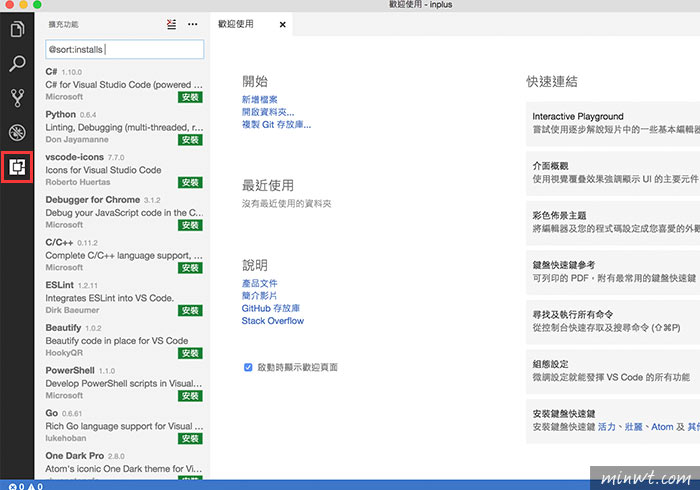Image resolution: width=700 pixels, height=490 pixels.
Task: Click 開啟資料夾 open folder link
Action: pos(268,112)
